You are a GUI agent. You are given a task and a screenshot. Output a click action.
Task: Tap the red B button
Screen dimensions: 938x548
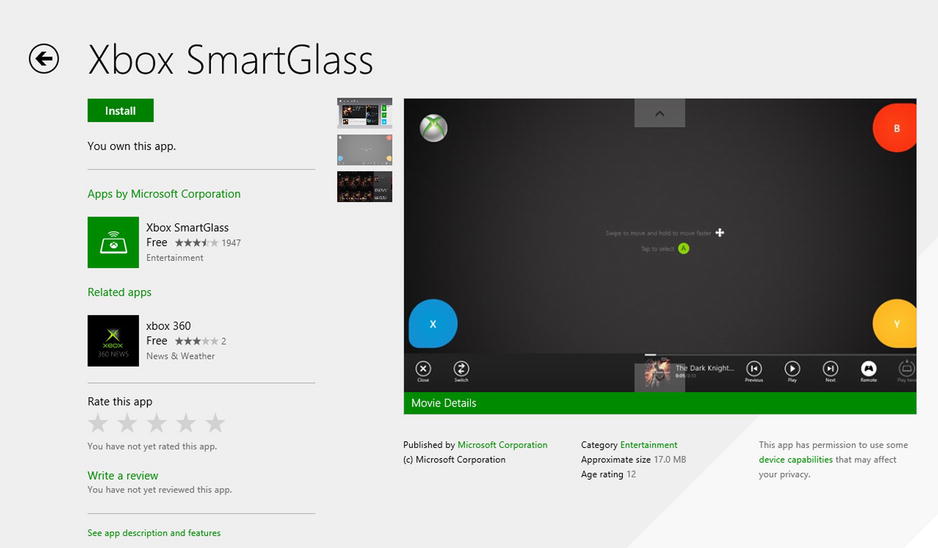click(895, 128)
